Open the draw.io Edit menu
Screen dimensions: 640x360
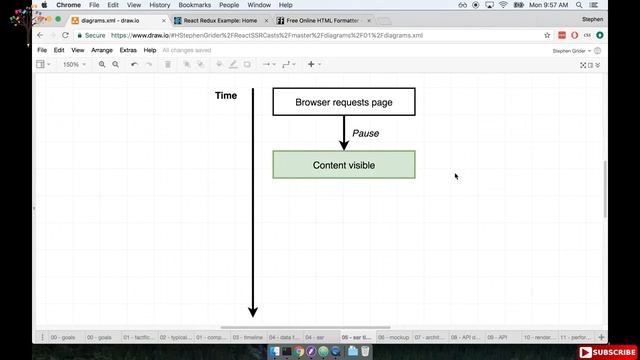[x=59, y=50]
